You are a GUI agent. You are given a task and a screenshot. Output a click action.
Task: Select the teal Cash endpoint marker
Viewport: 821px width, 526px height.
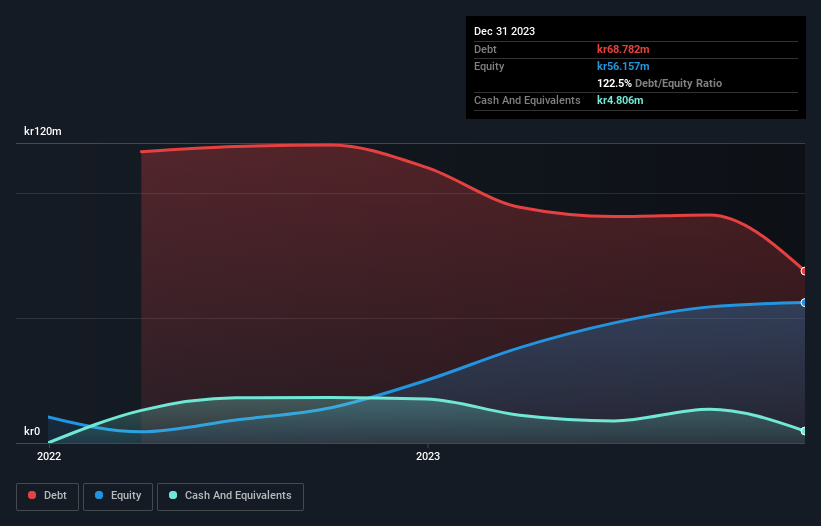[x=804, y=431]
